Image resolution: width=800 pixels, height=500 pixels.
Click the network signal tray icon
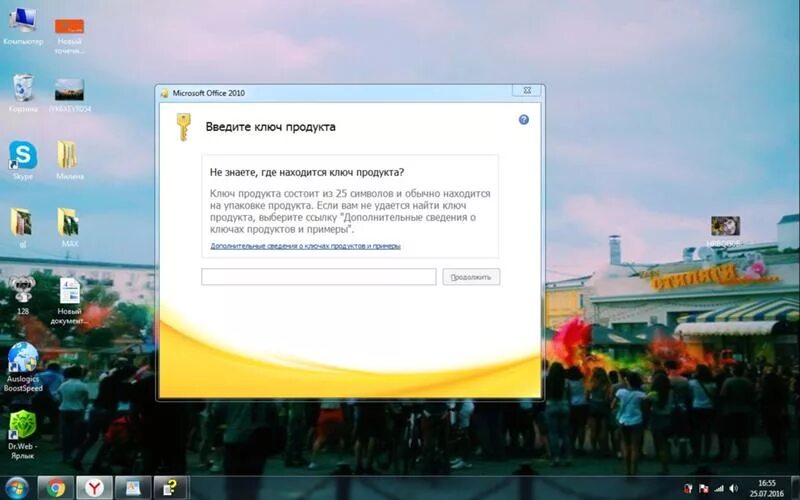(x=719, y=488)
